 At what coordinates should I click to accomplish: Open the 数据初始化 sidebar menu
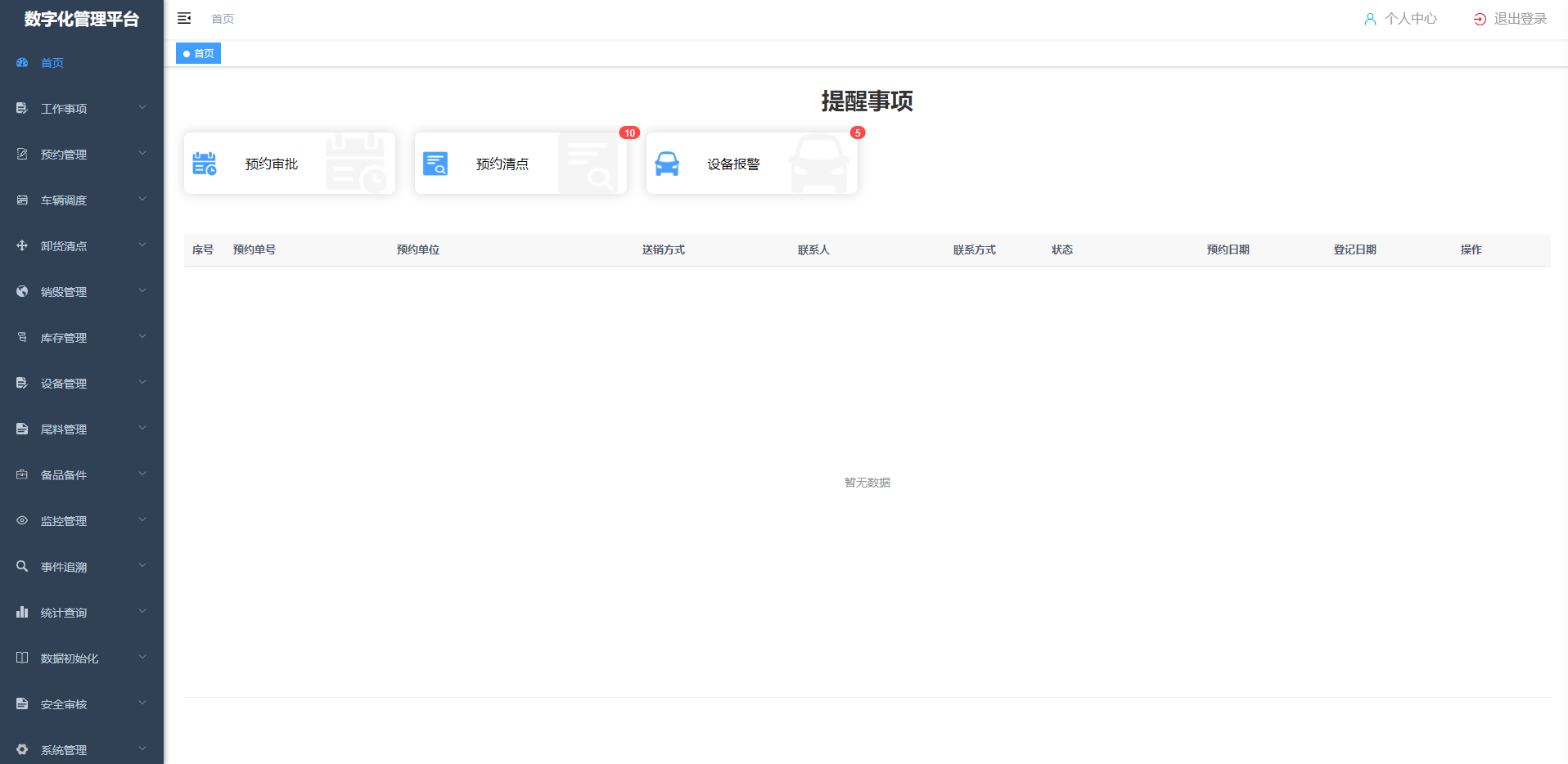click(82, 658)
